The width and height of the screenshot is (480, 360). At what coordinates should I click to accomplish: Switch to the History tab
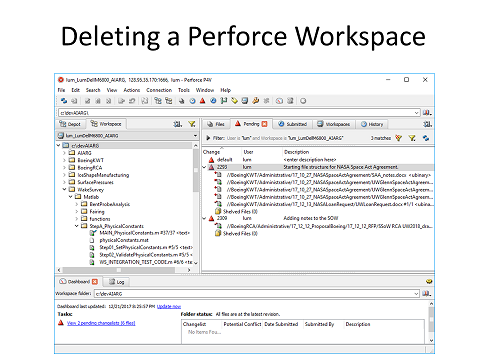(372, 124)
